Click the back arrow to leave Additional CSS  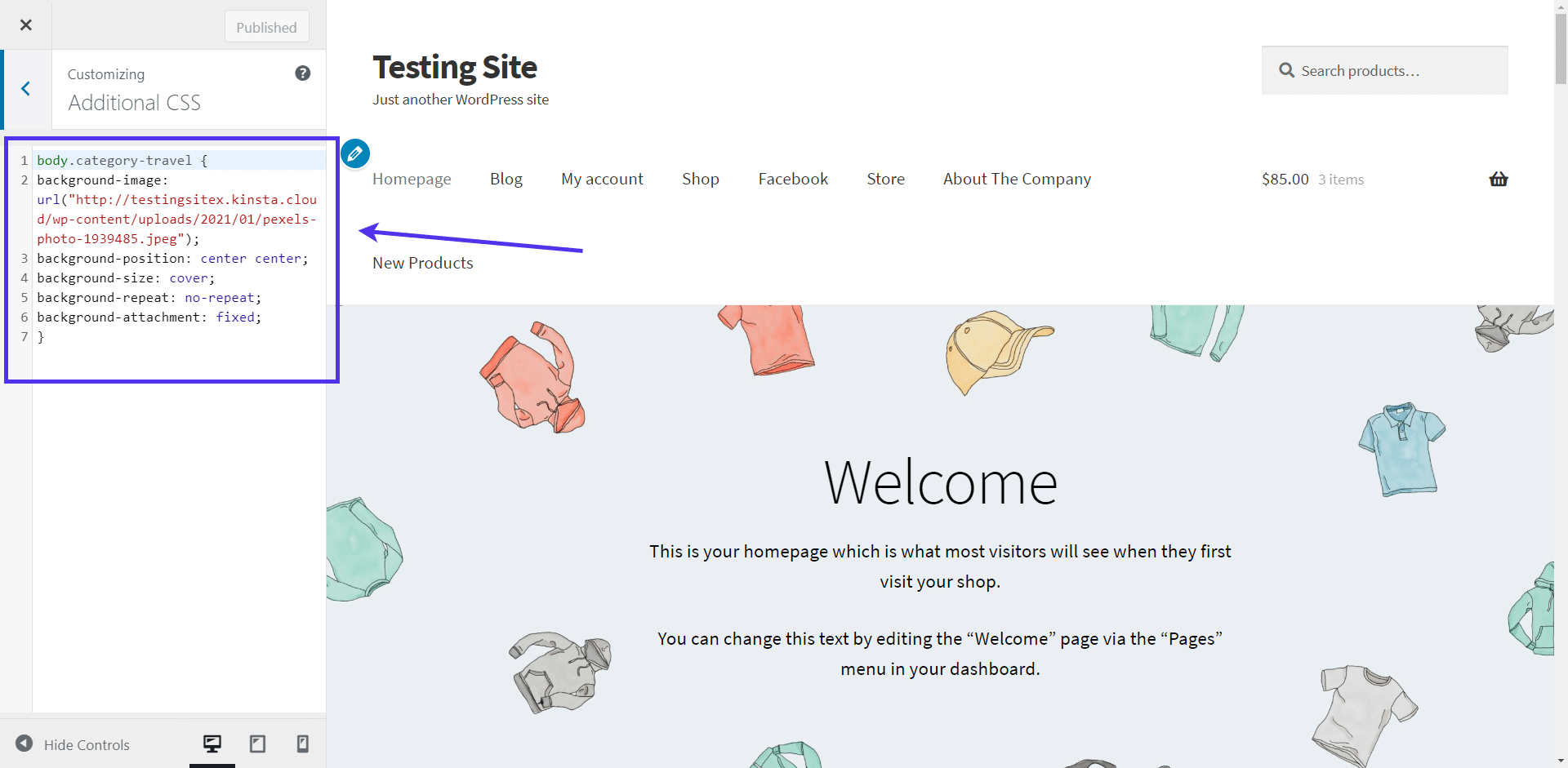click(25, 88)
